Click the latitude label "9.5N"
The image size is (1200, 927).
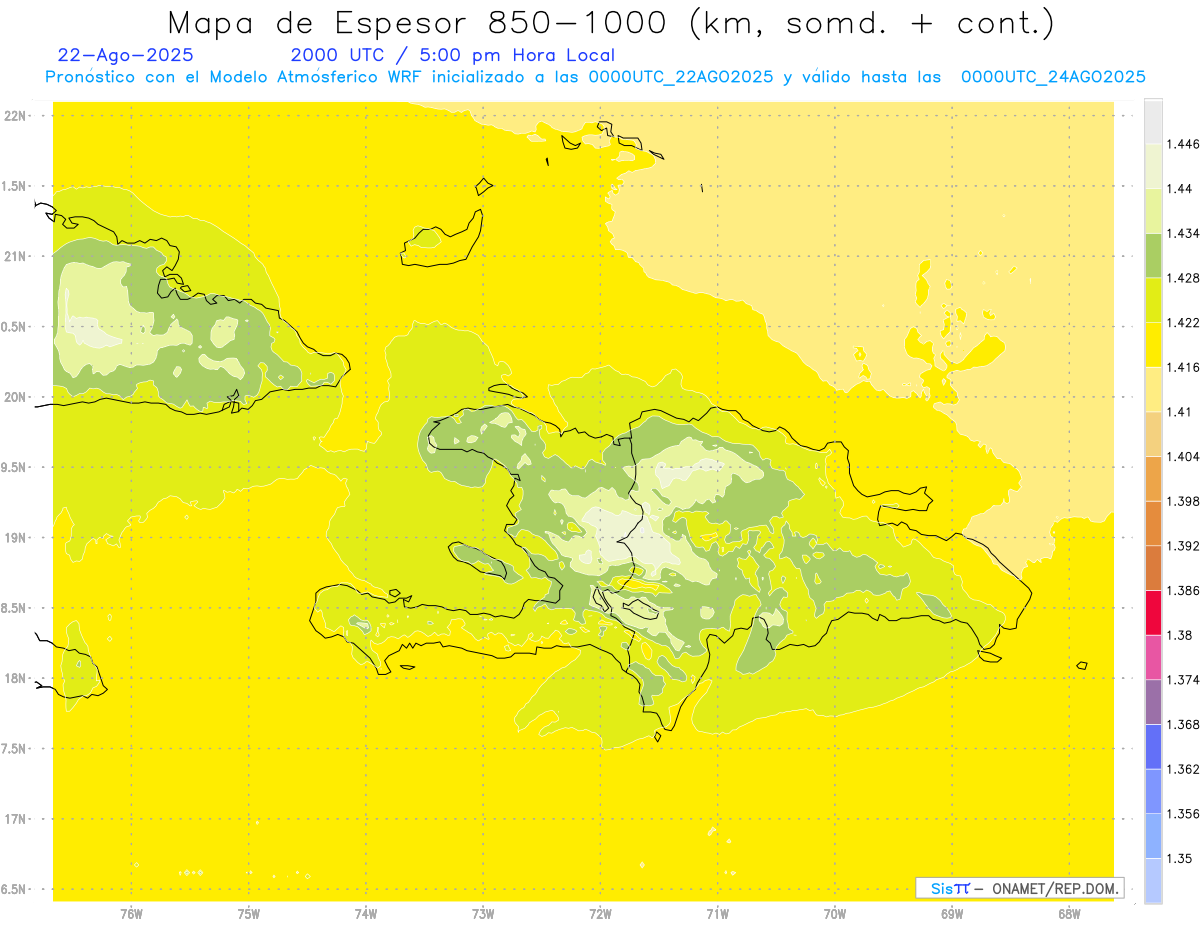pos(15,467)
